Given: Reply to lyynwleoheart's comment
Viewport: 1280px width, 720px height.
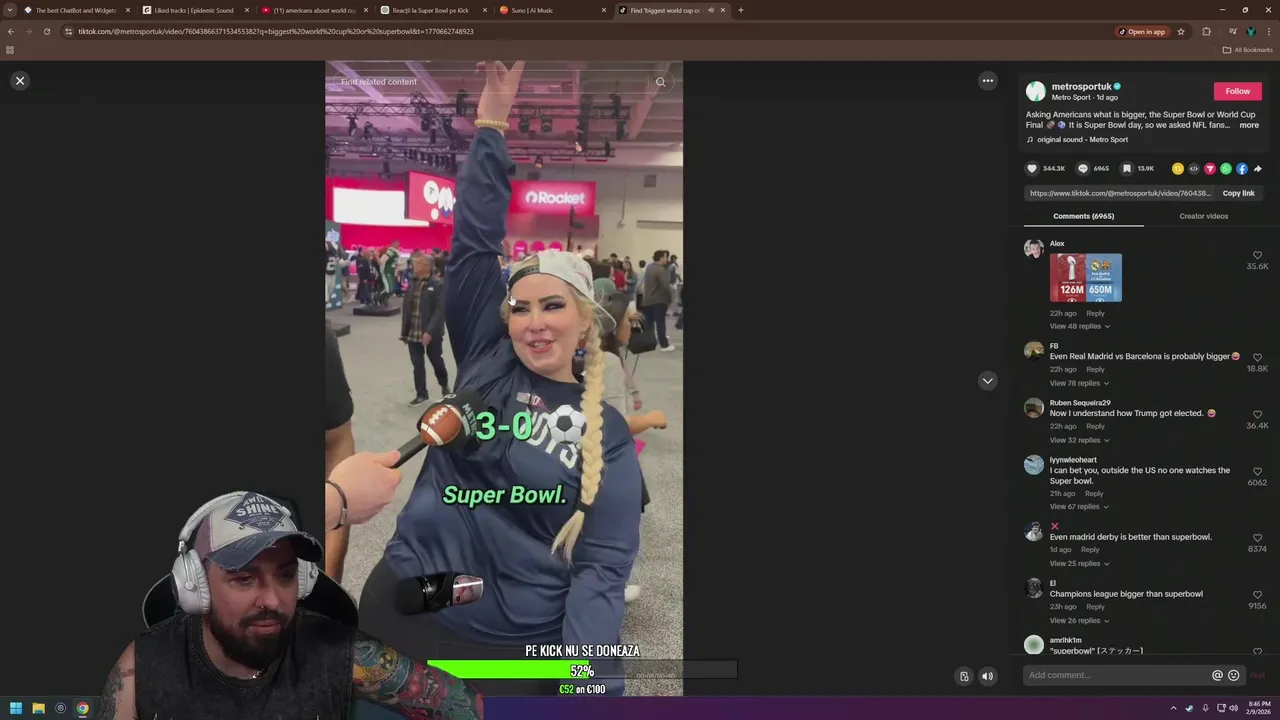Looking at the screenshot, I should point(1094,493).
